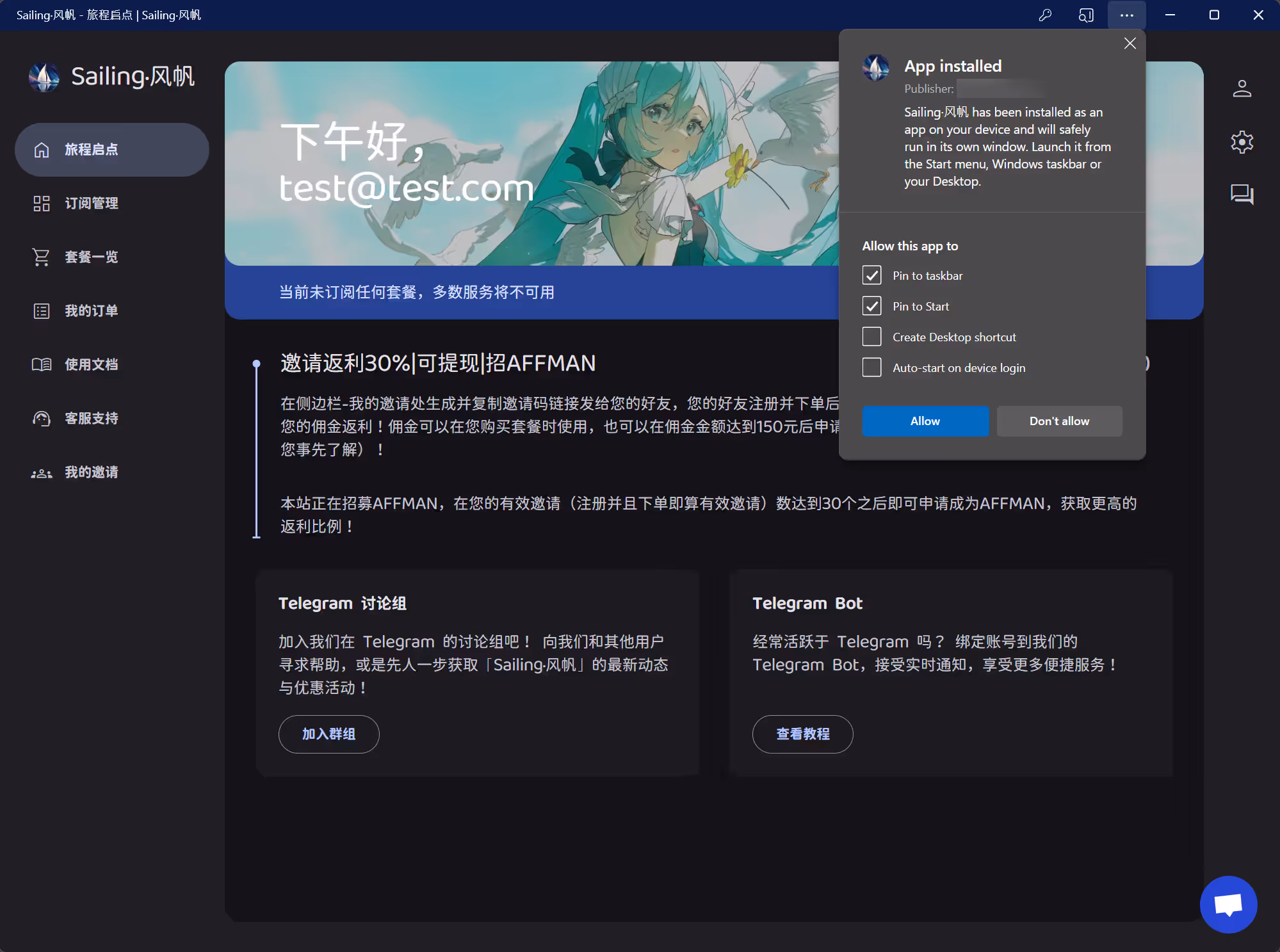Click 查看教程 view tutorial button
Viewport: 1280px width, 952px height.
pos(803,734)
